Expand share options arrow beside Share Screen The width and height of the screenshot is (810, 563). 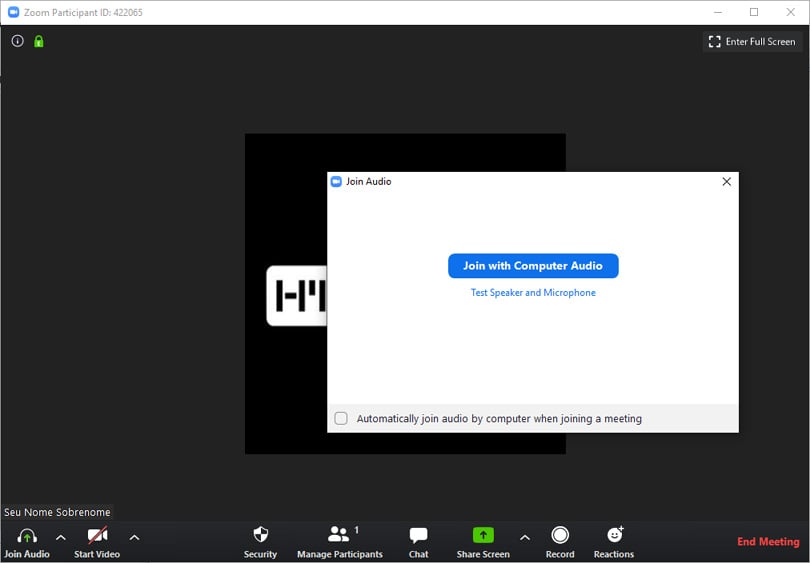click(x=525, y=538)
